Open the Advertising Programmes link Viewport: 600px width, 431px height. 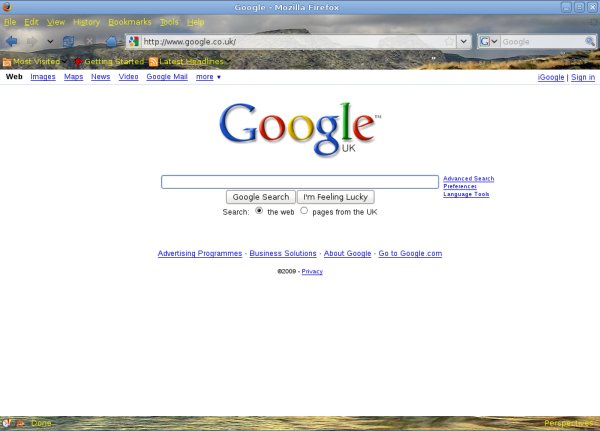point(200,253)
